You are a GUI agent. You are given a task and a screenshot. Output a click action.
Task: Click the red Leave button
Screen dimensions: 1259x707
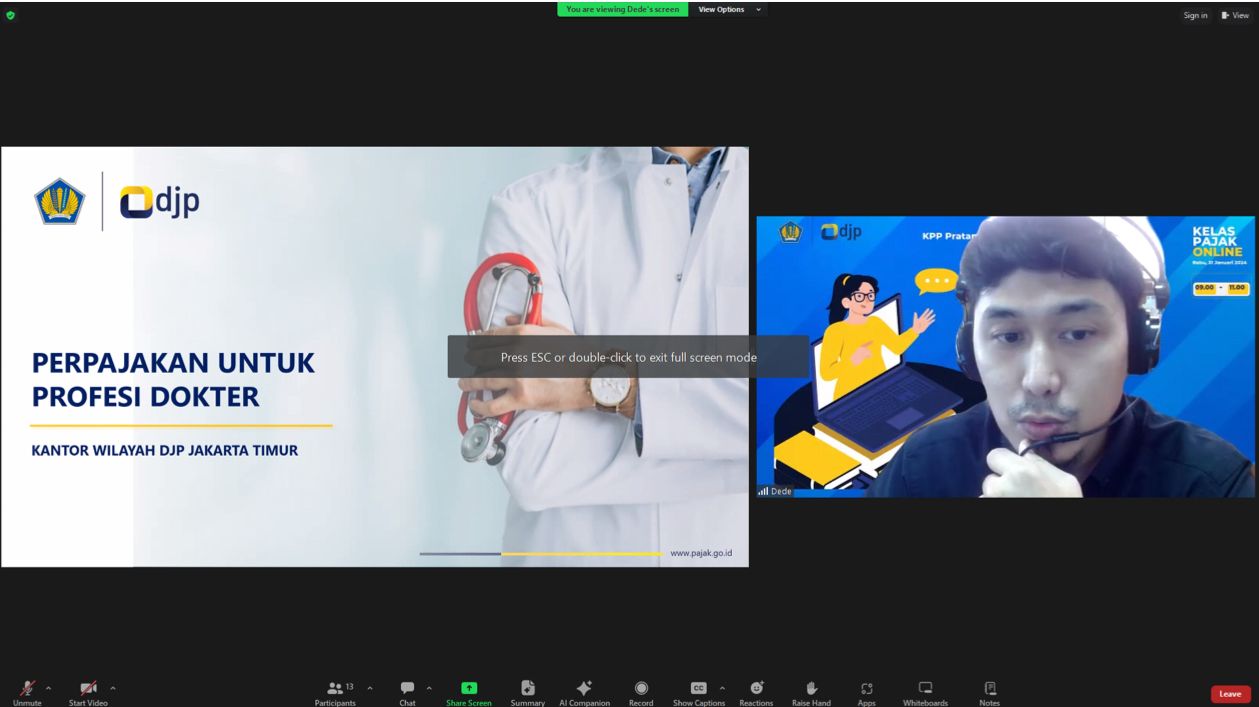click(1229, 694)
